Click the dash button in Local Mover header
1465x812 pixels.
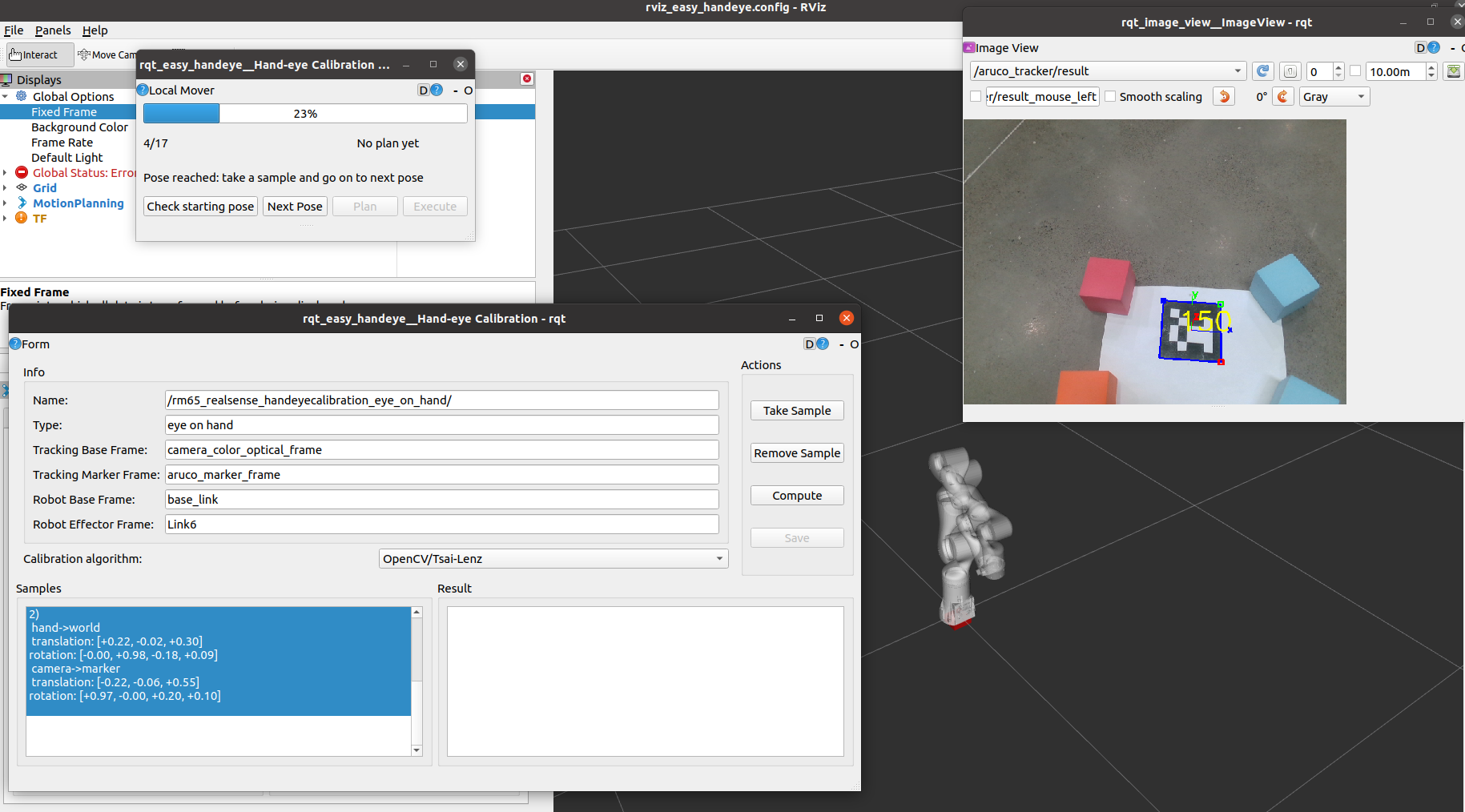pos(456,90)
